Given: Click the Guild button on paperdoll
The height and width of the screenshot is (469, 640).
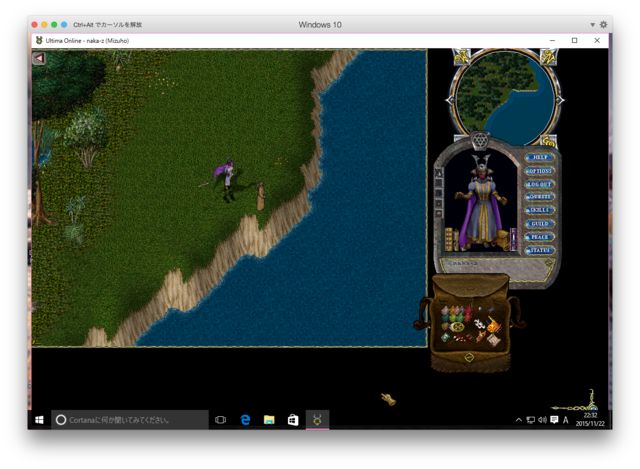Looking at the screenshot, I should pos(540,224).
